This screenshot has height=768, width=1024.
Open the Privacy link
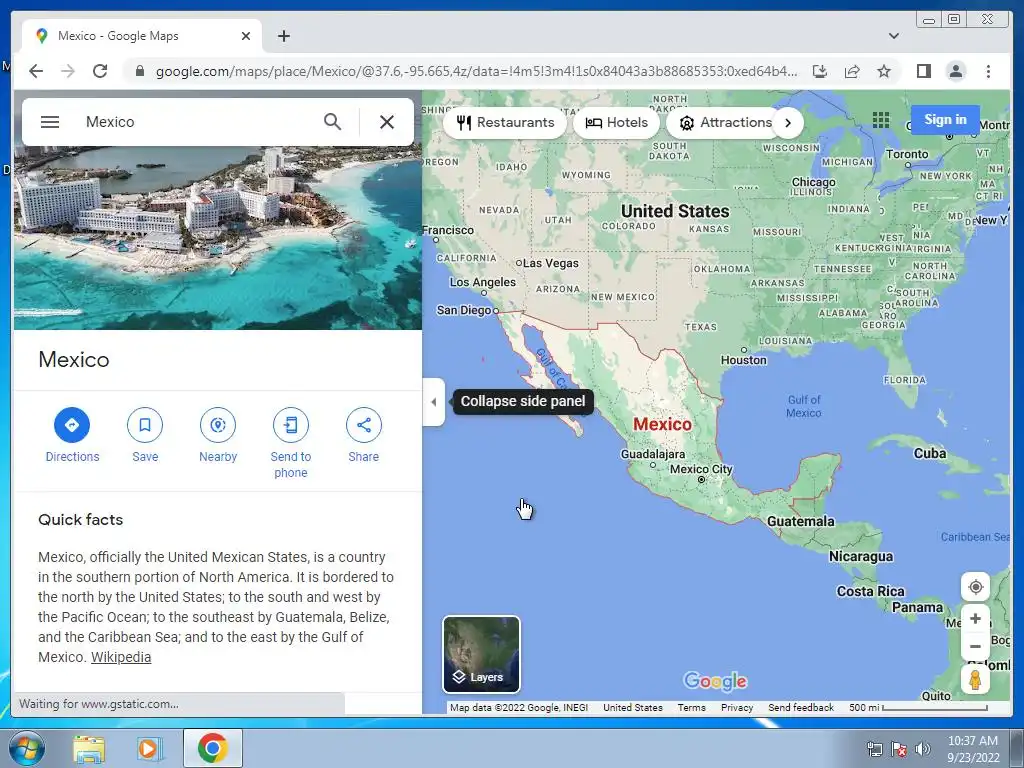click(x=737, y=707)
